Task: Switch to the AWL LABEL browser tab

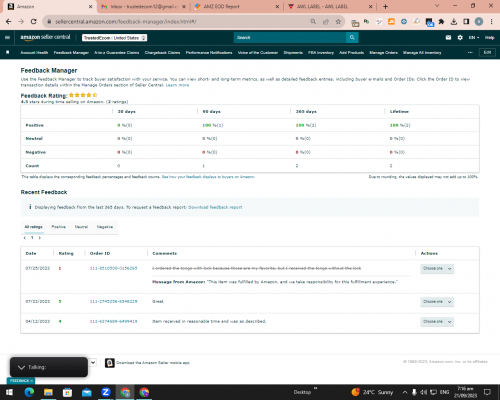Action: (x=330, y=7)
